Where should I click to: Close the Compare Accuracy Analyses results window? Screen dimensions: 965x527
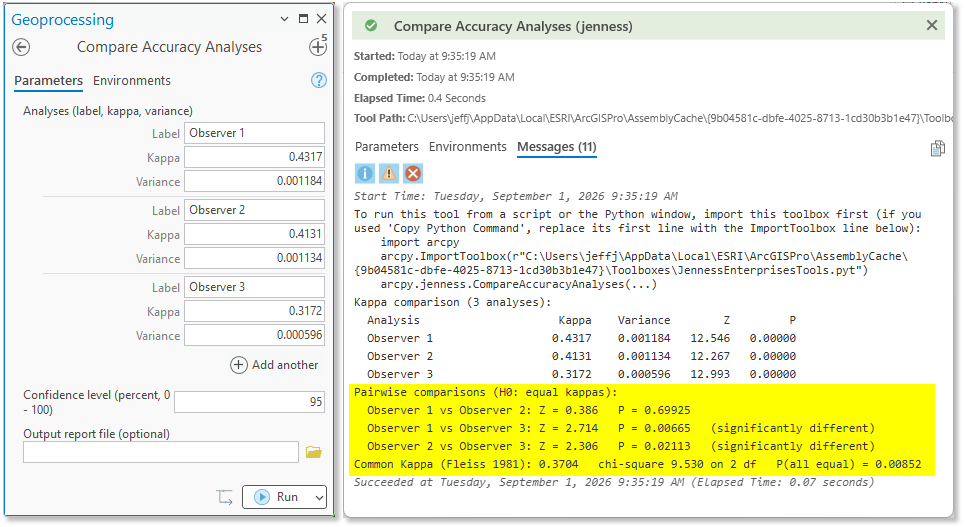[932, 25]
